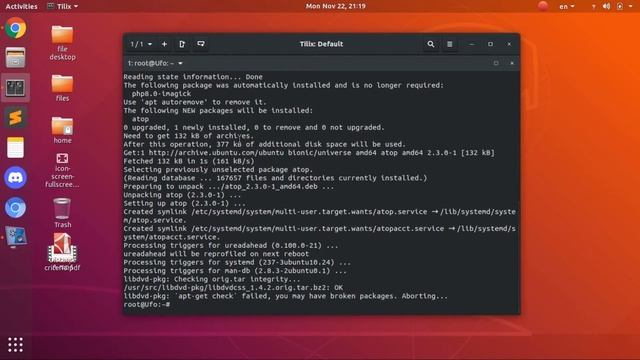Click the 'Need to get 132 kB of archives.' line
The width and height of the screenshot is (640, 360).
pos(189,136)
